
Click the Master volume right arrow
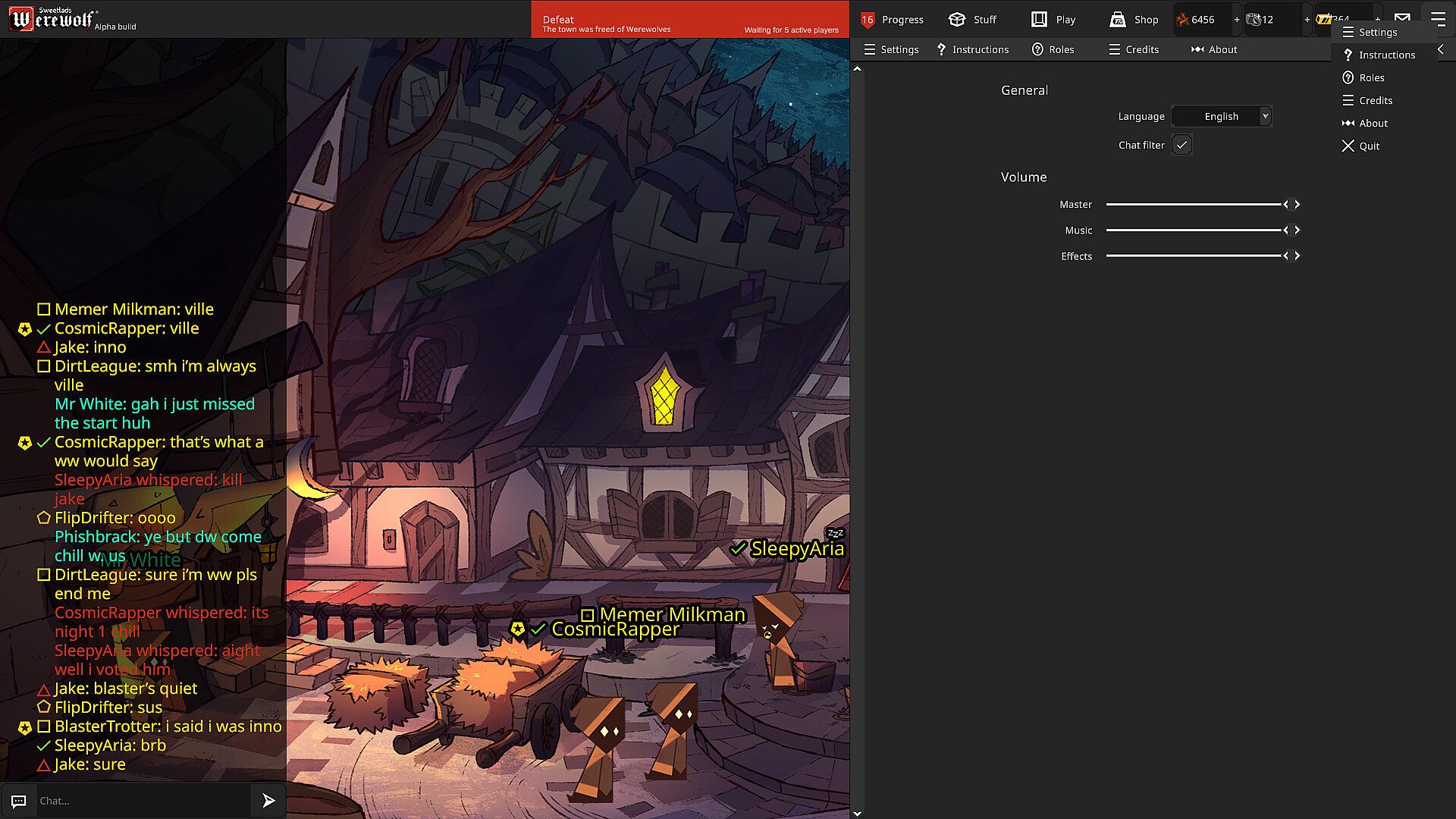pyautogui.click(x=1298, y=205)
